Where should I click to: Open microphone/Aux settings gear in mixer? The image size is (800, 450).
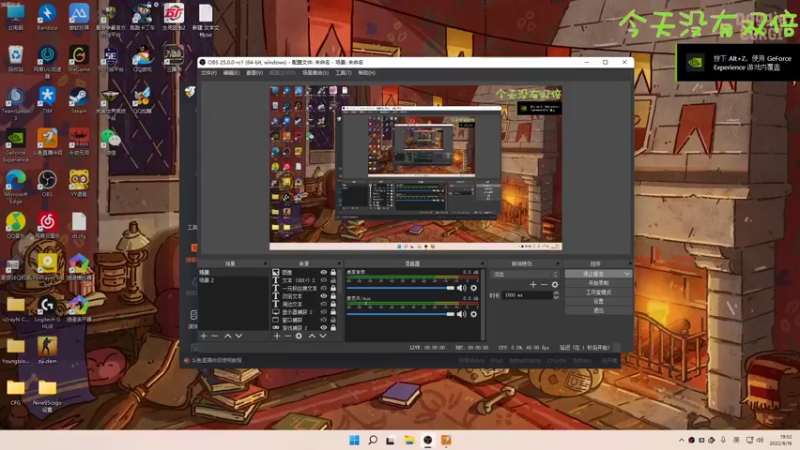point(473,314)
